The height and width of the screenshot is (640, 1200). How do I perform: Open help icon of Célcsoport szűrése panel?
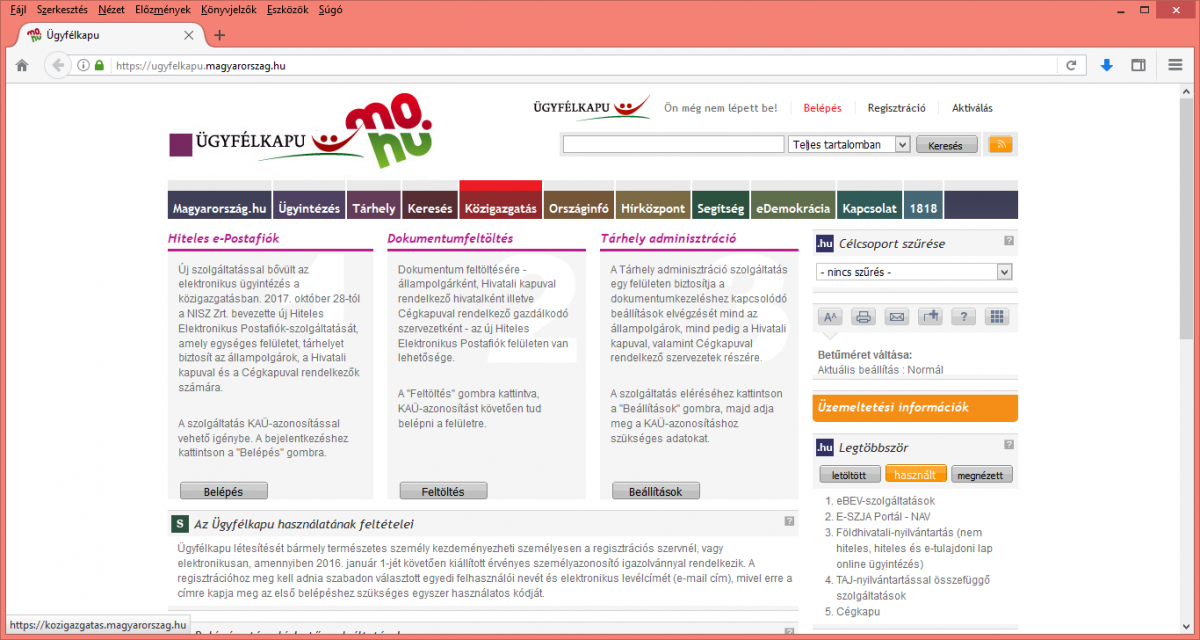tap(1009, 241)
